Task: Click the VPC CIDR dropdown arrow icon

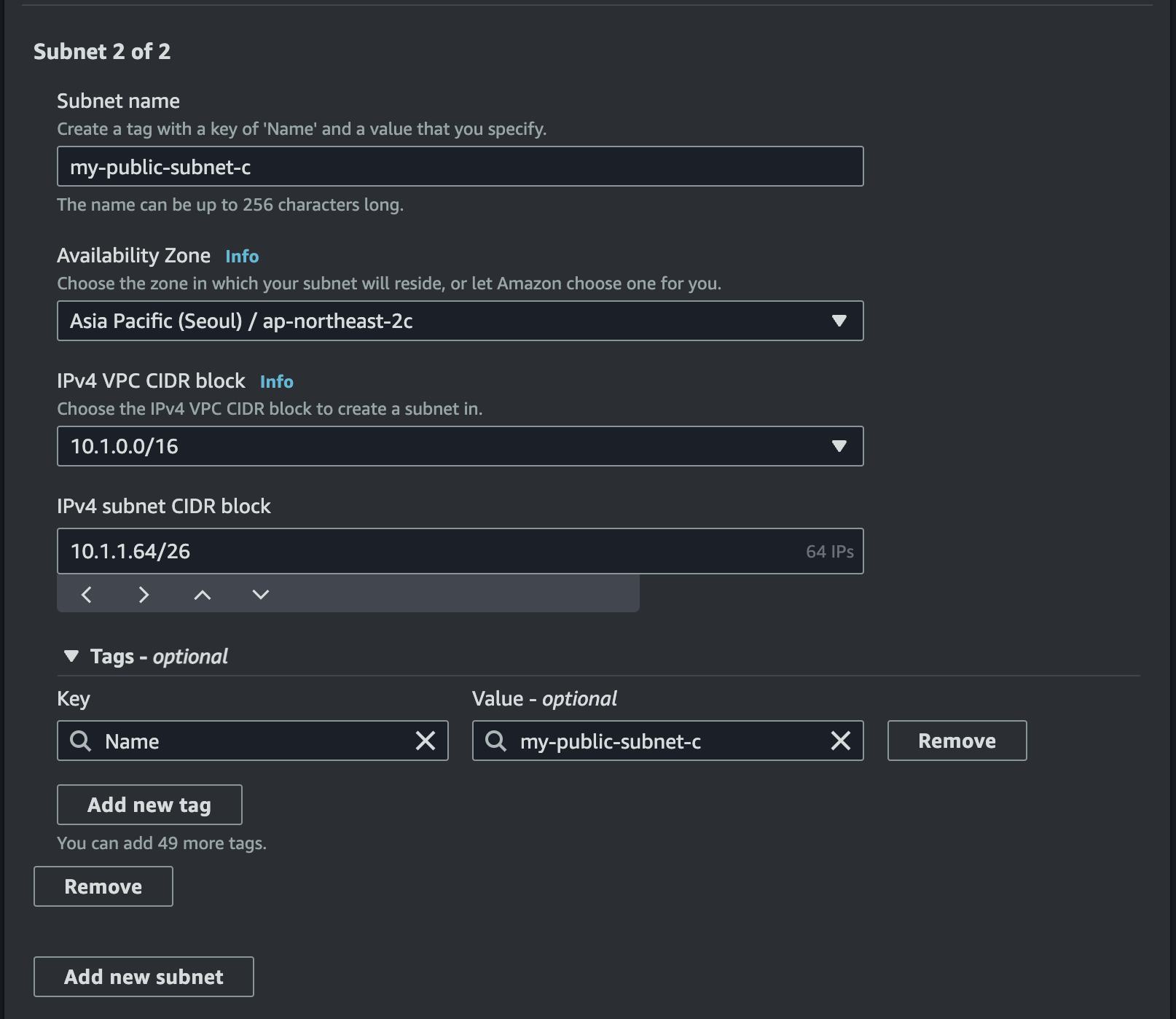Action: (x=839, y=446)
